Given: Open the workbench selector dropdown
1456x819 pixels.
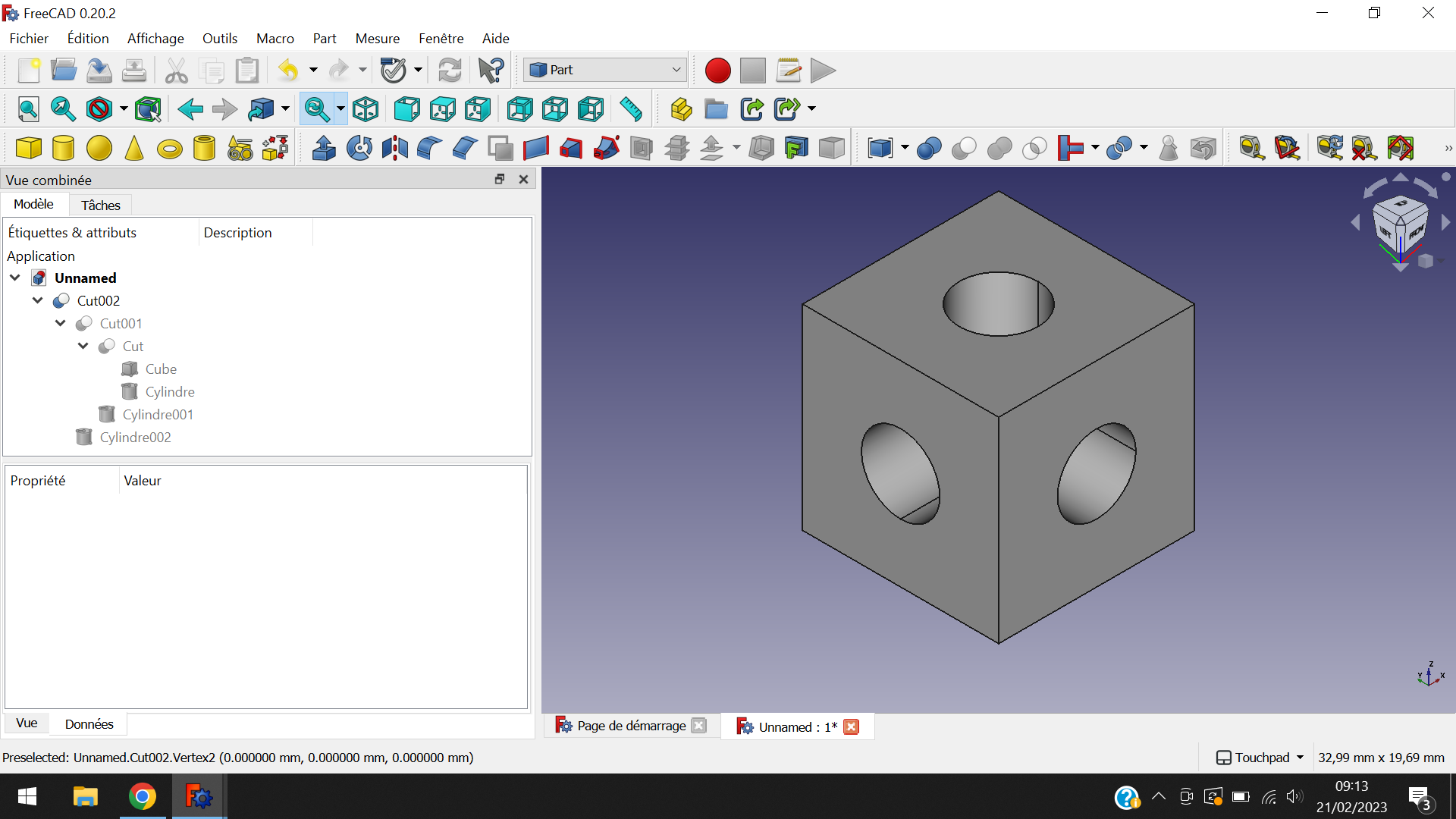Looking at the screenshot, I should (x=605, y=70).
